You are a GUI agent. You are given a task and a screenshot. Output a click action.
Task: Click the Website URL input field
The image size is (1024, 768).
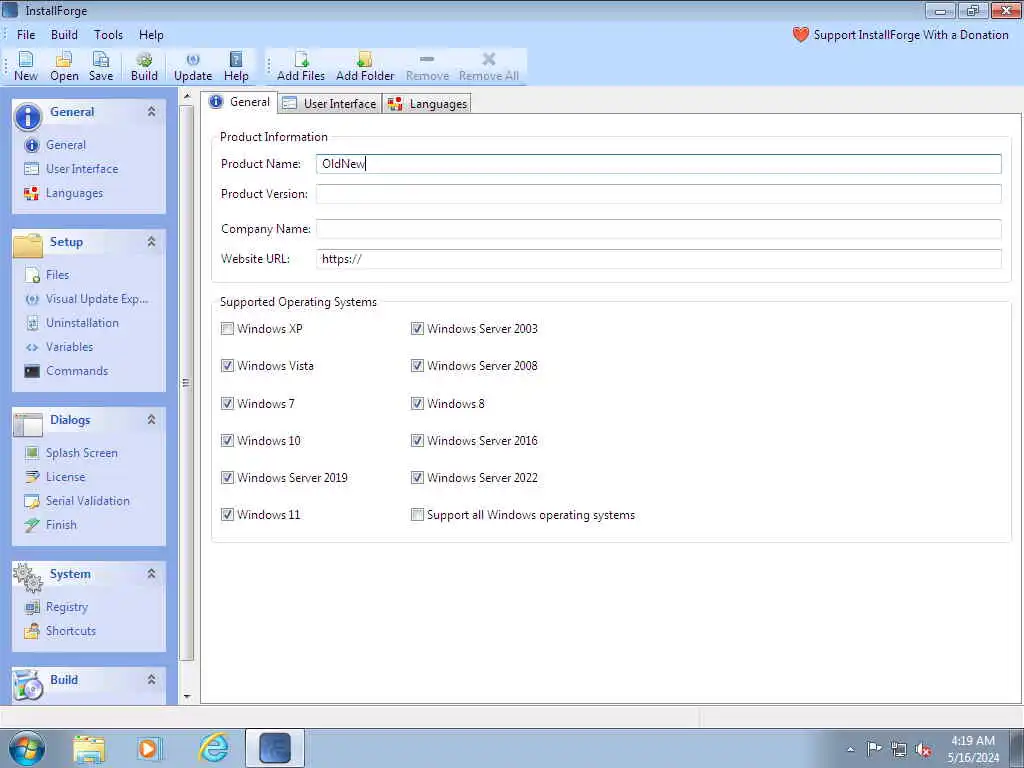tap(658, 259)
